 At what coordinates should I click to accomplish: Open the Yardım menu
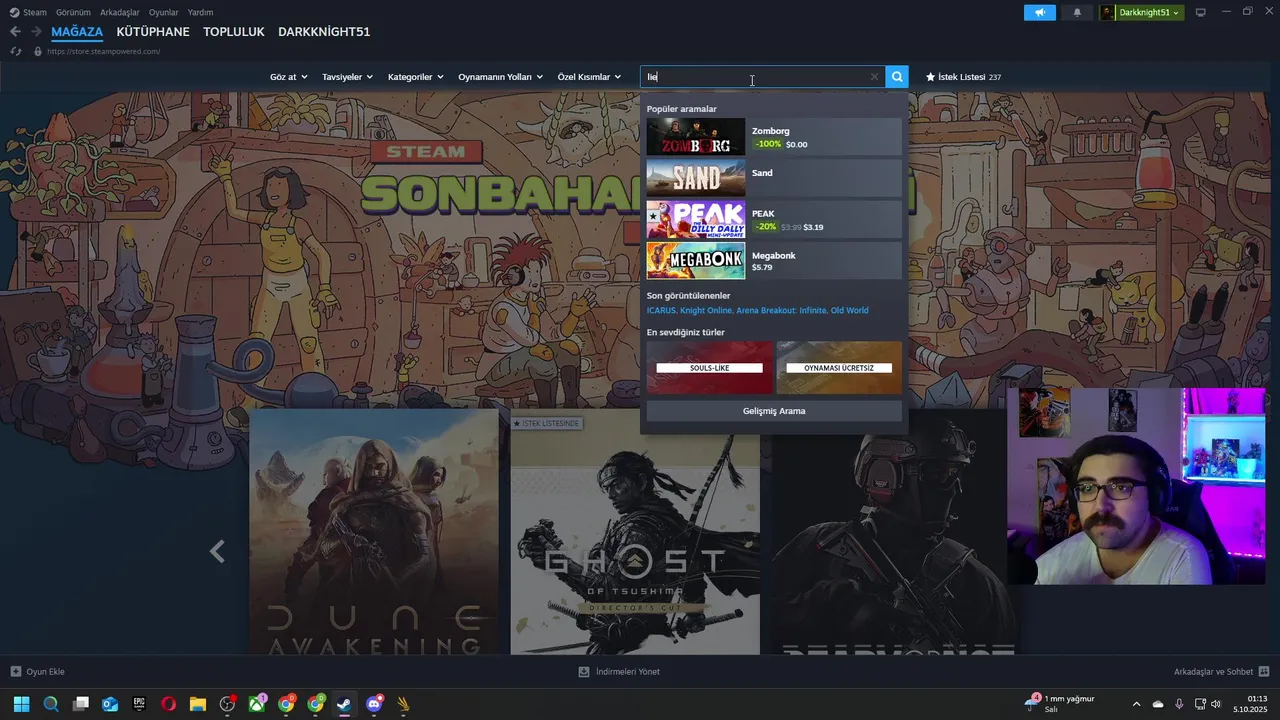coord(200,12)
